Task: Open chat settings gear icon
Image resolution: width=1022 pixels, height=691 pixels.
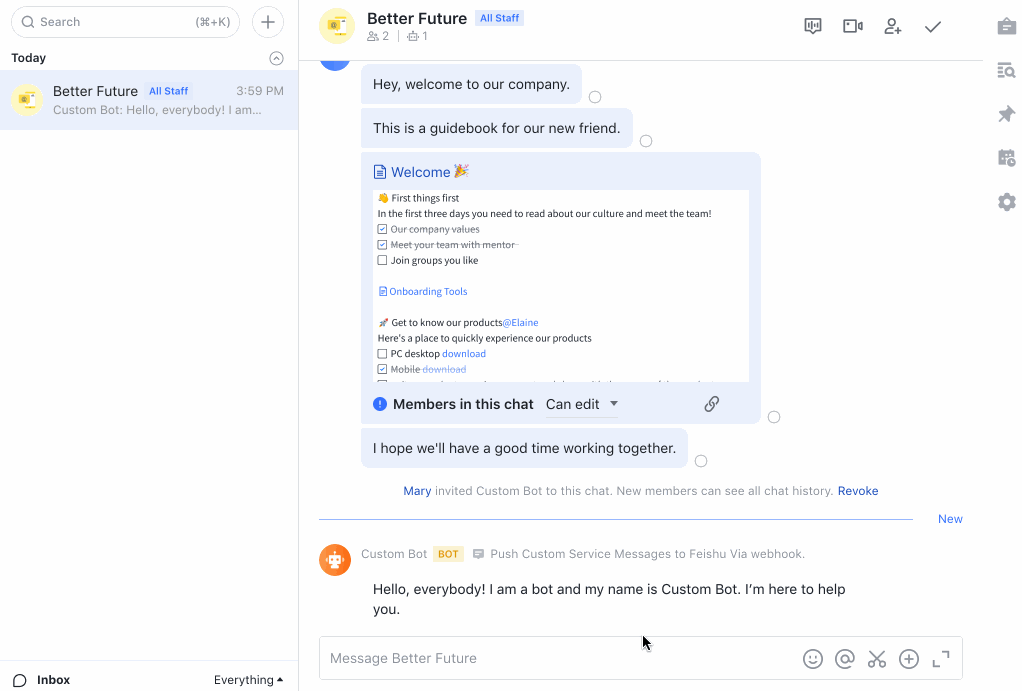Action: (1006, 202)
